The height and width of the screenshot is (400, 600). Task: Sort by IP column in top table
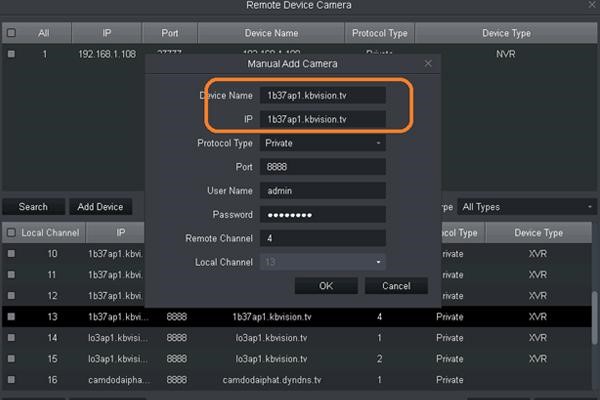107,33
